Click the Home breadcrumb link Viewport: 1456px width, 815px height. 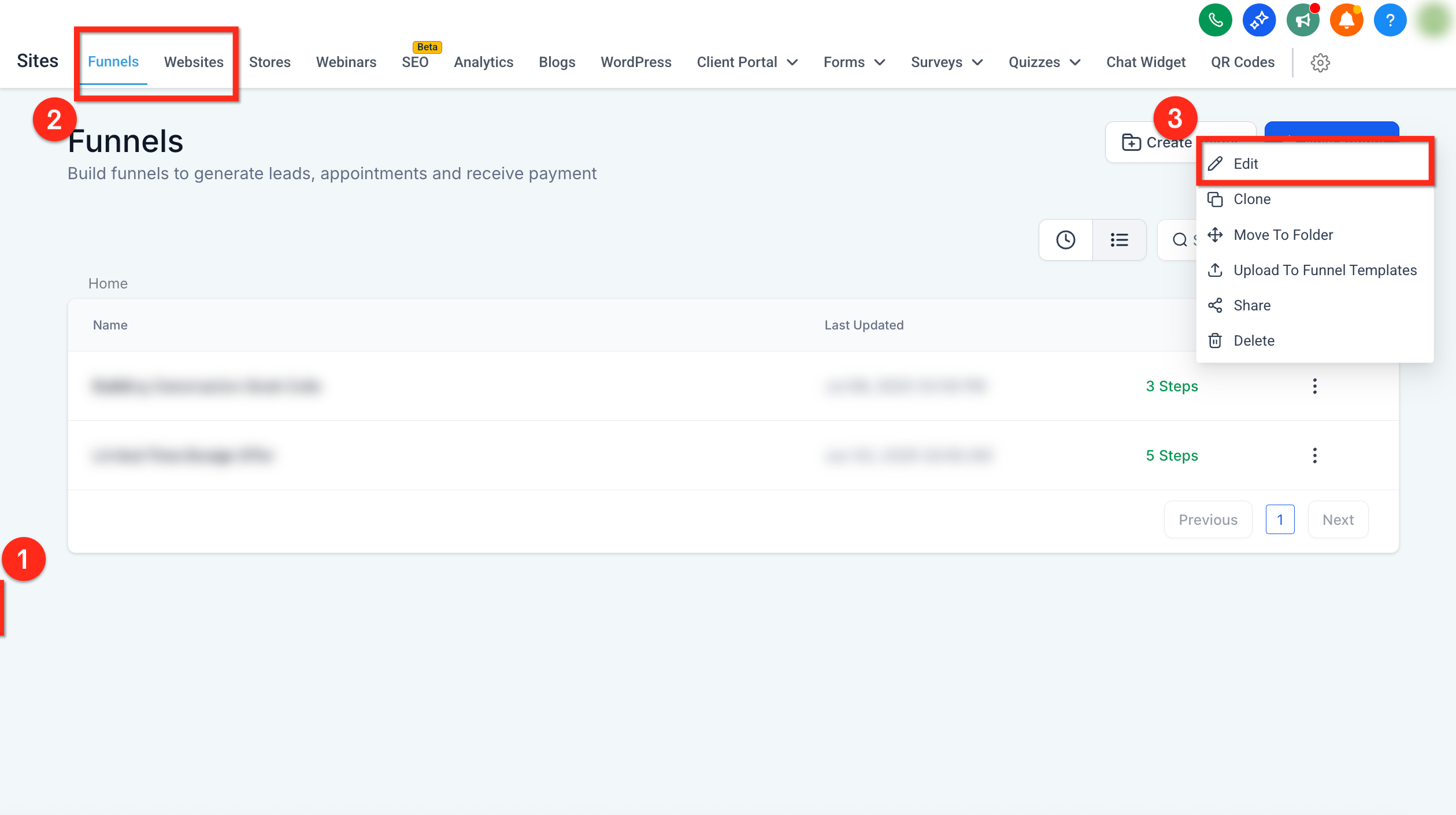[x=108, y=283]
